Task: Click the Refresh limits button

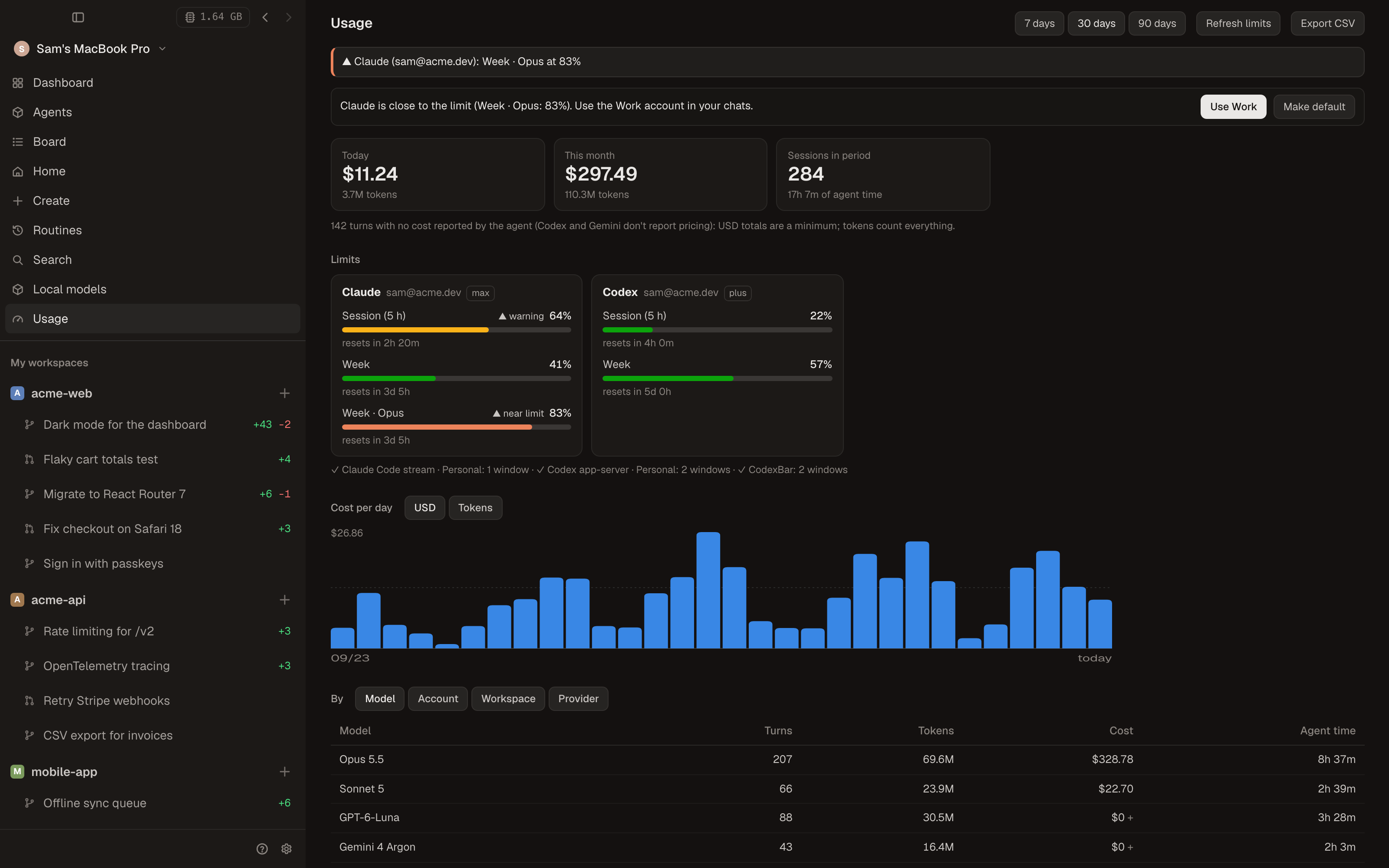Action: pyautogui.click(x=1238, y=23)
